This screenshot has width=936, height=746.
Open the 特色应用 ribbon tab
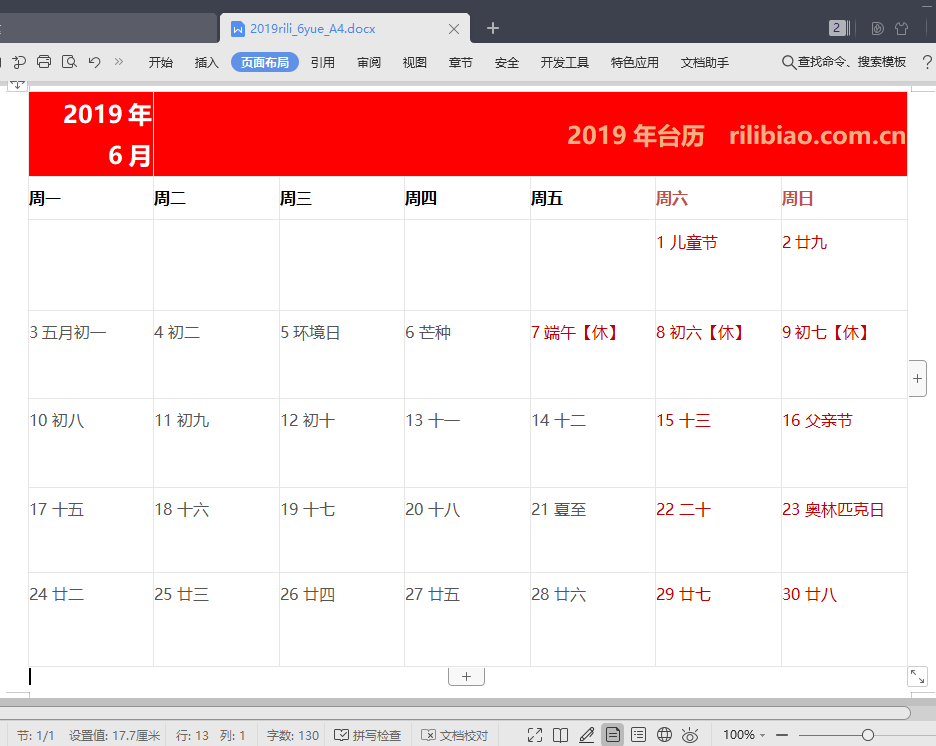(635, 62)
